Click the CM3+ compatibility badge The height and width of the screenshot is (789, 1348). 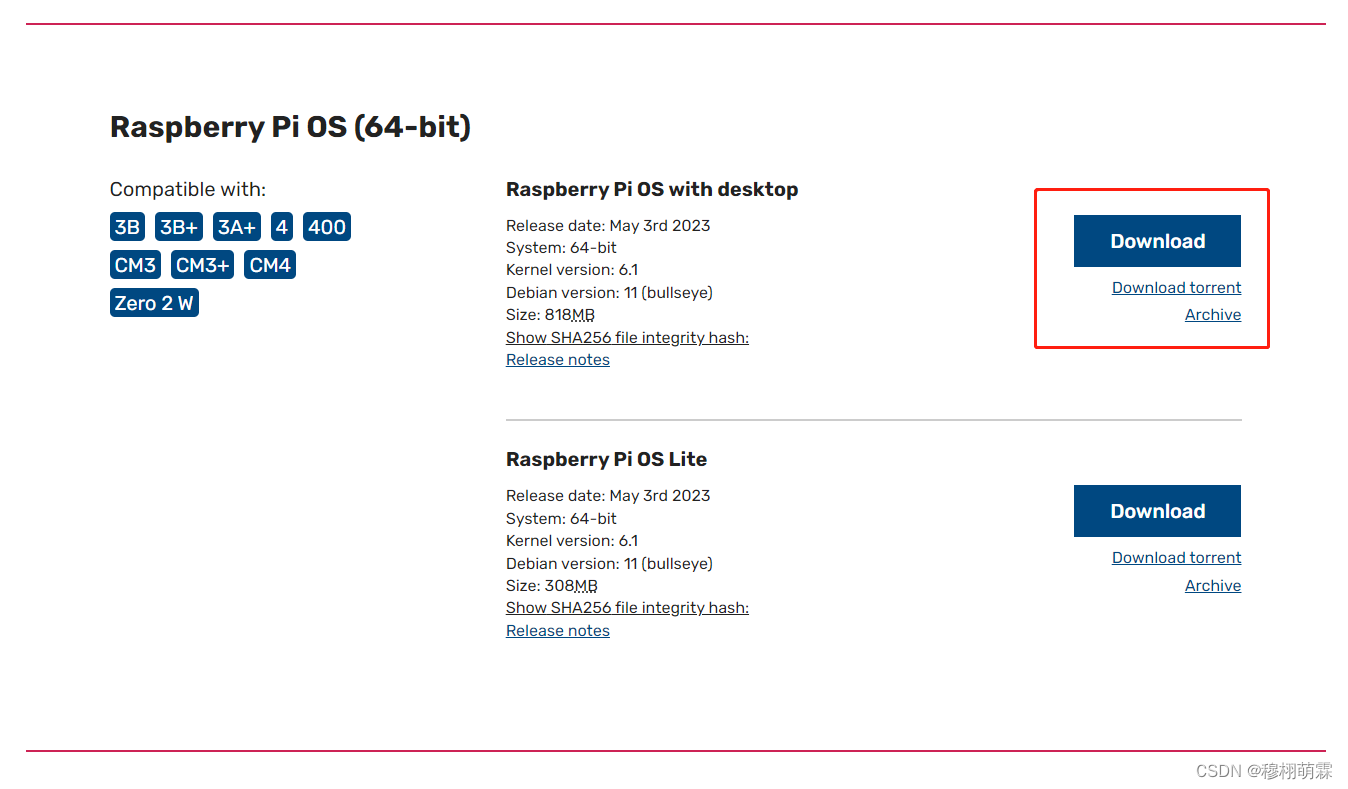pos(203,265)
